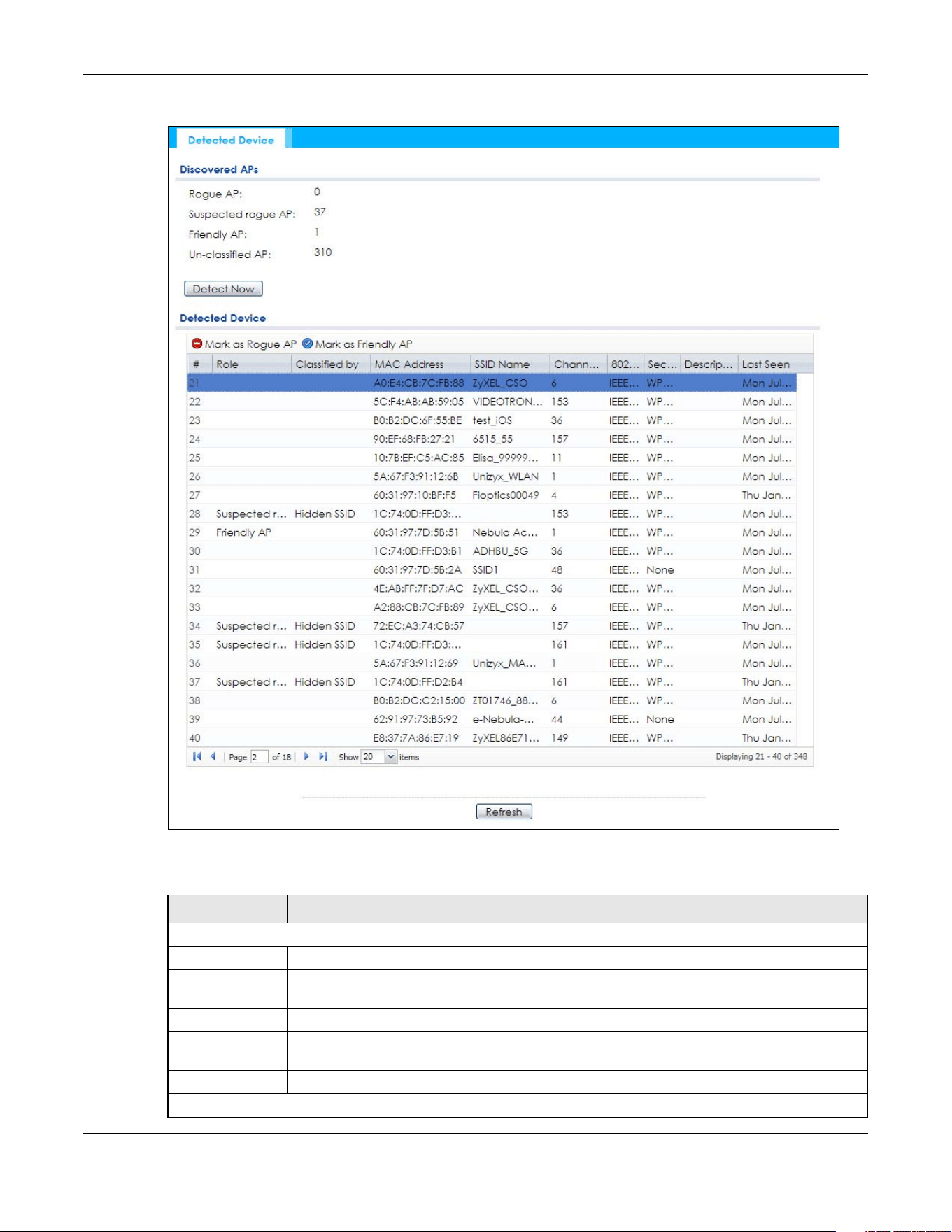952x1232 pixels.
Task: Click the # column header
Action: 199,364
